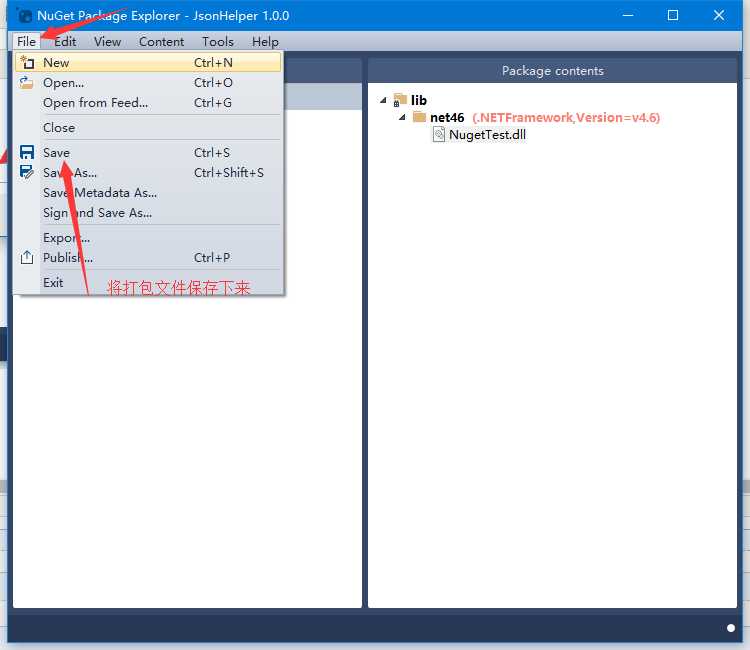Viewport: 750px width, 650px height.
Task: Open the Content menu
Action: coord(161,42)
